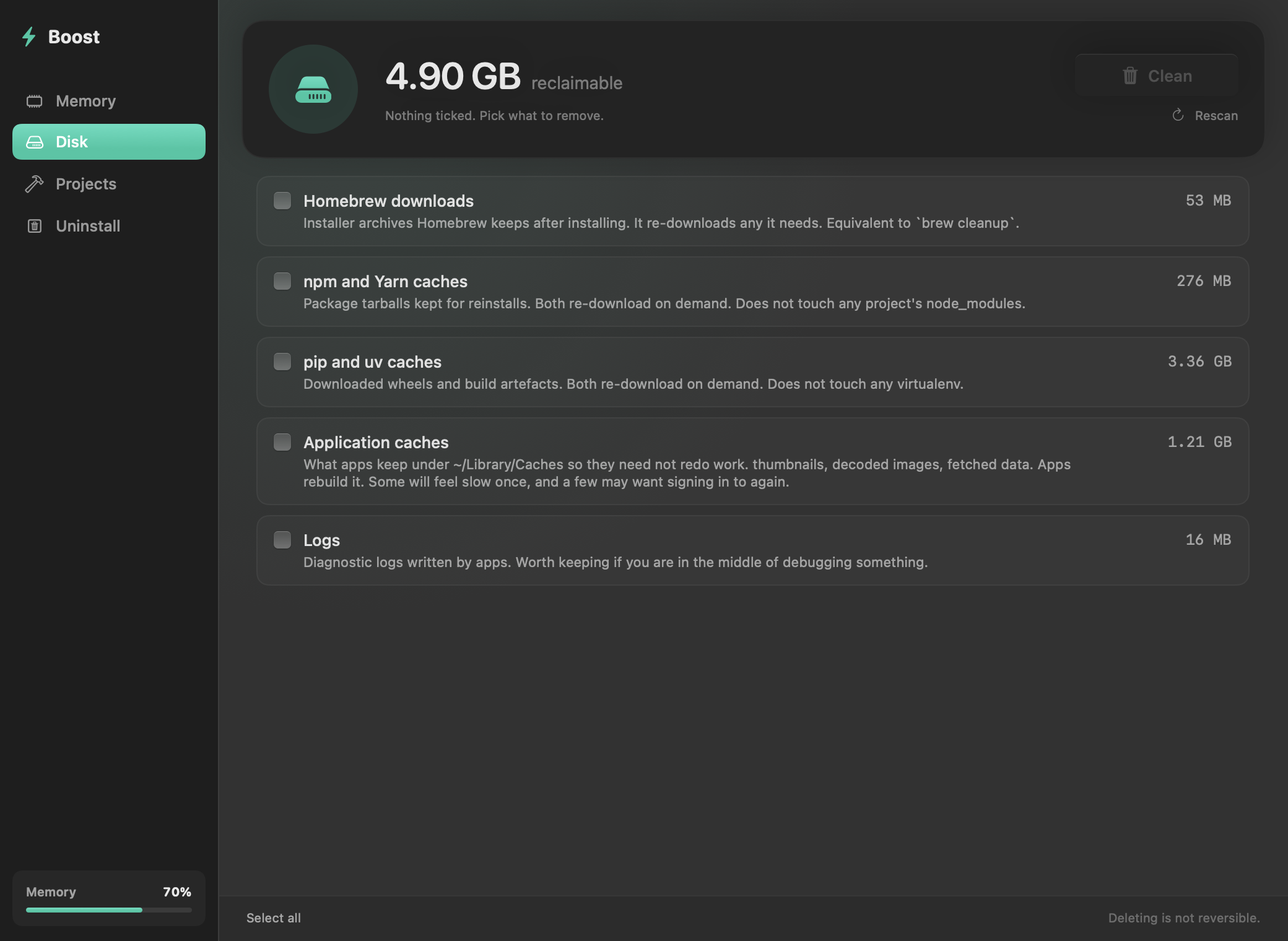Open the Uninstall section

tap(109, 226)
